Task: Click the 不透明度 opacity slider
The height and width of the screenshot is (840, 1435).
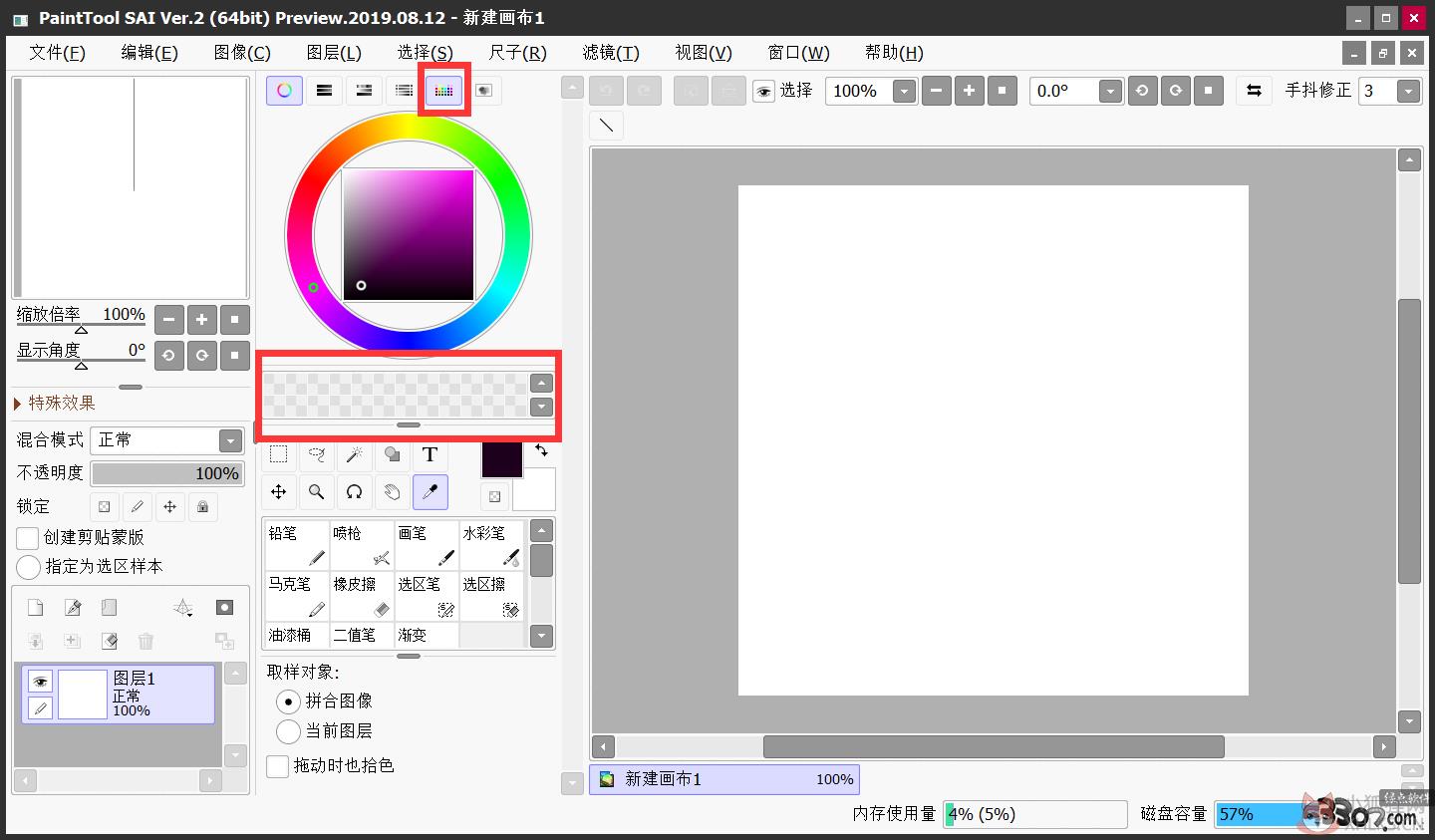Action: (166, 473)
